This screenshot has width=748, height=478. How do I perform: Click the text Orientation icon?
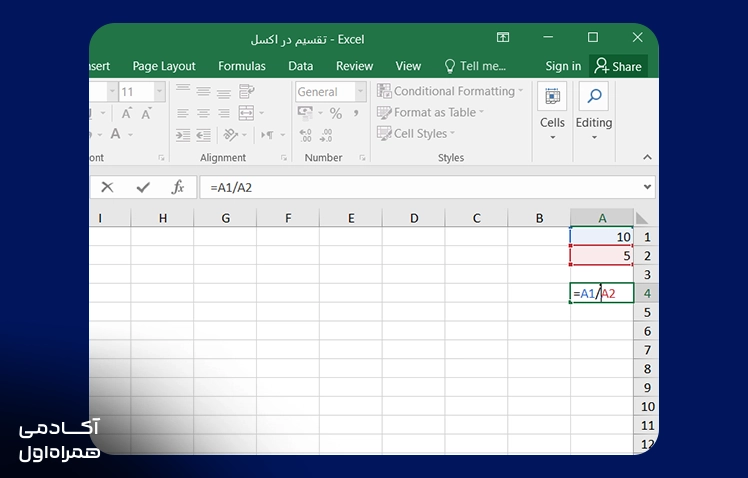click(x=231, y=135)
